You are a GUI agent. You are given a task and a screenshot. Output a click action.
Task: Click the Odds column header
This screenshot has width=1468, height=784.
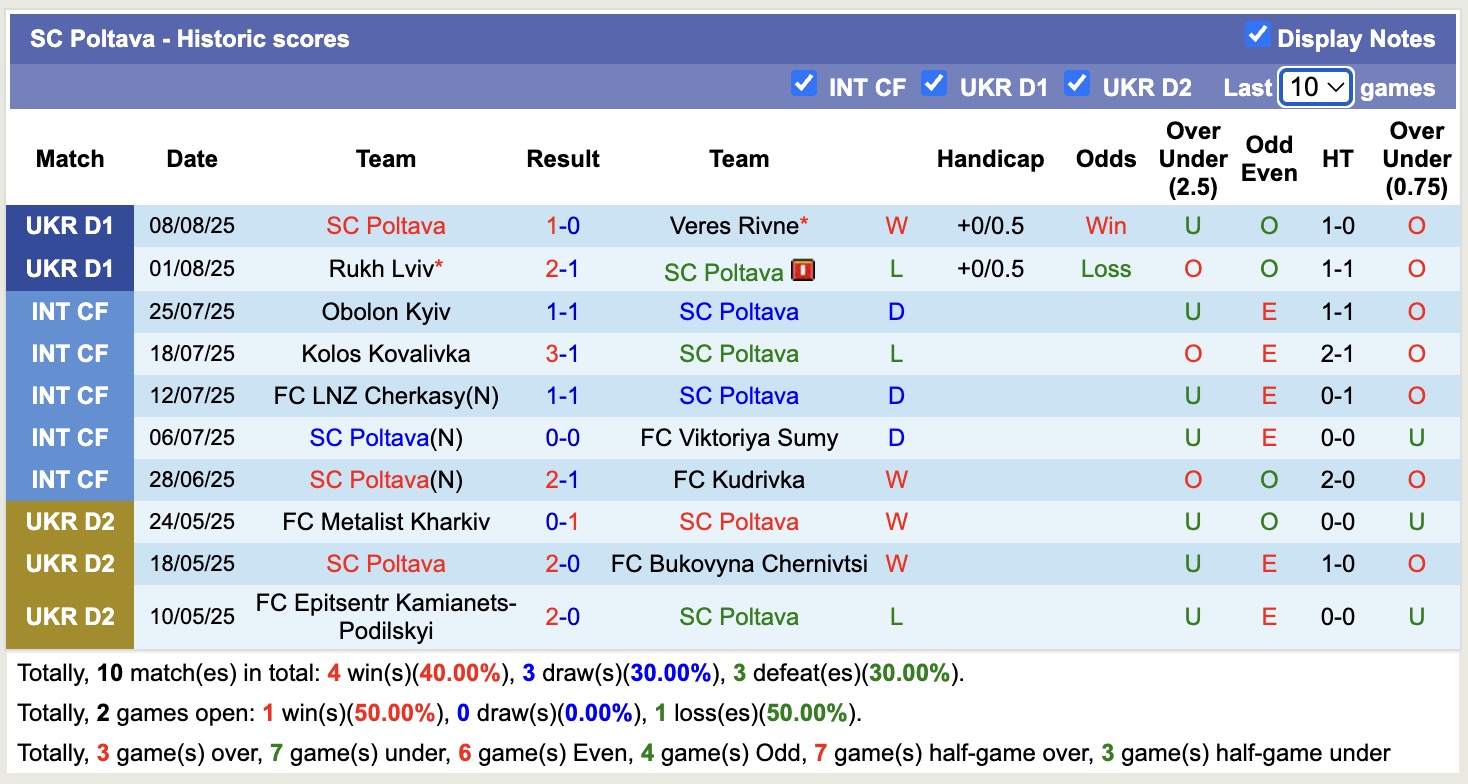tap(1105, 158)
